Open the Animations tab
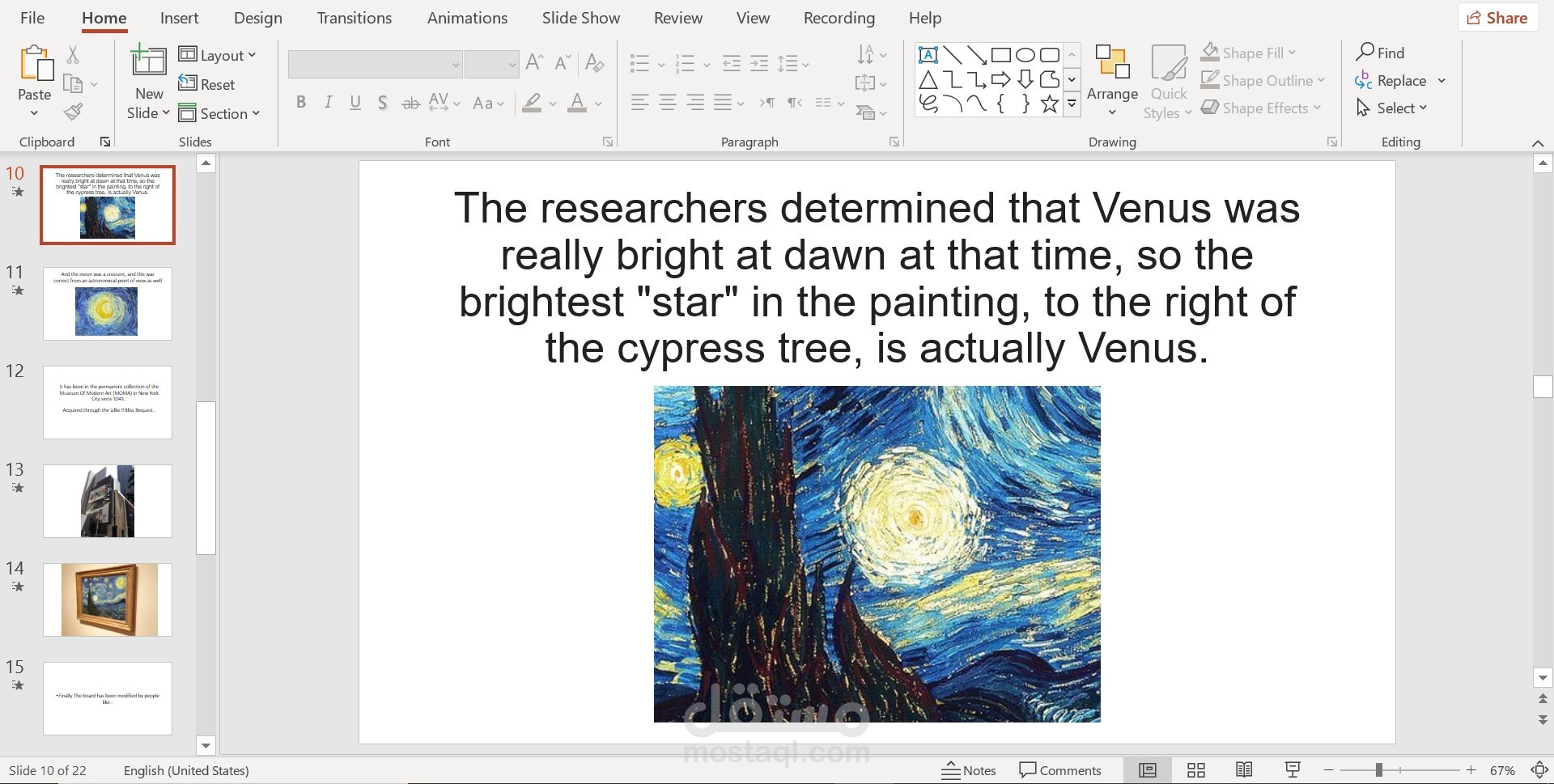The image size is (1554, 784). pyautogui.click(x=467, y=18)
